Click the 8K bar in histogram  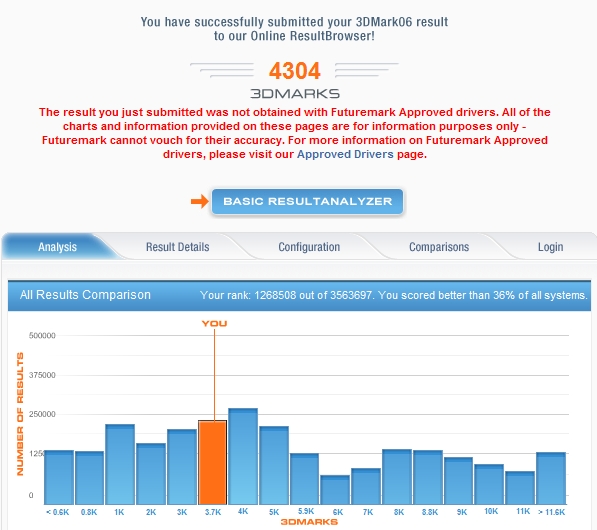point(397,477)
